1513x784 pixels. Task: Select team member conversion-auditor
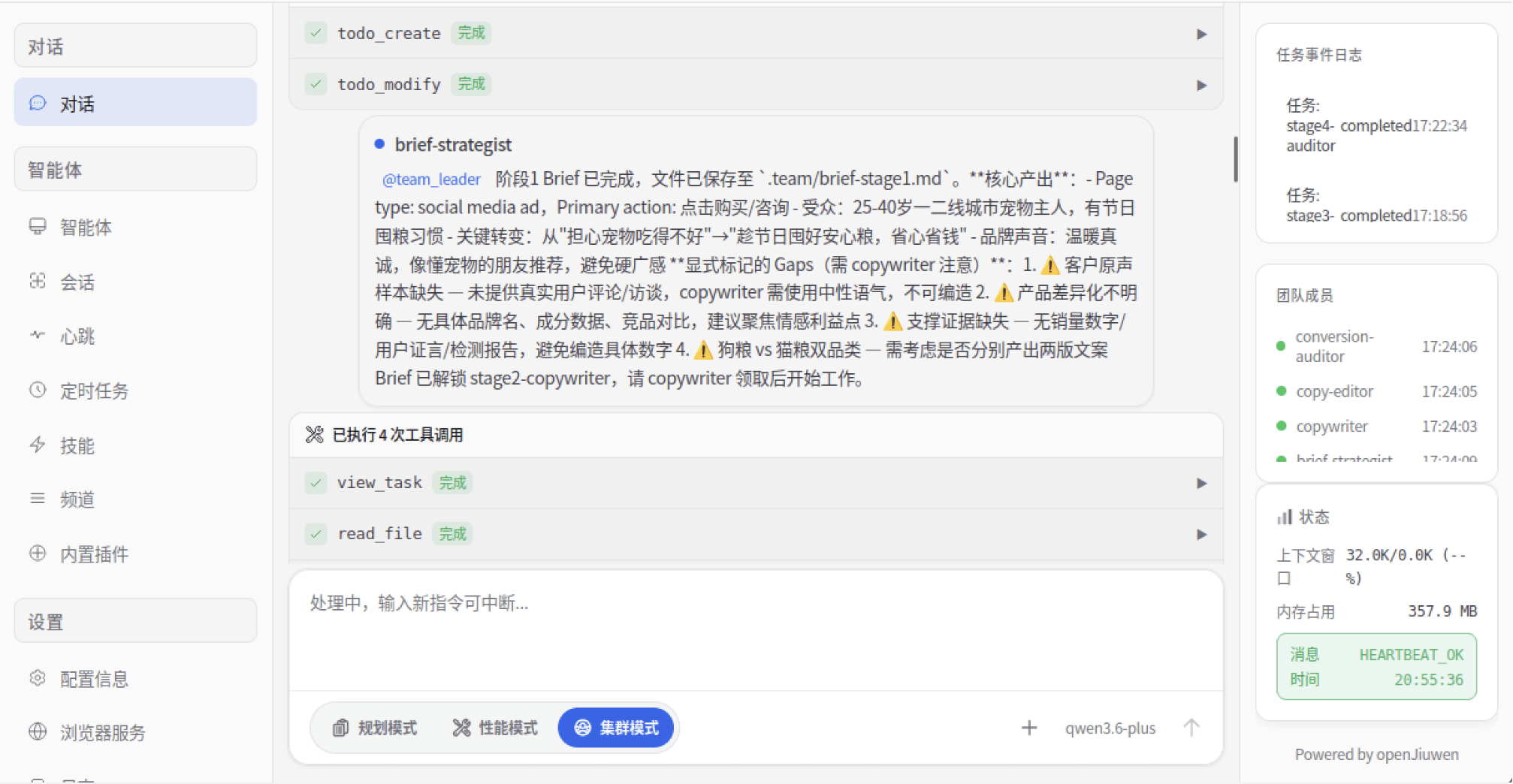[x=1376, y=346]
